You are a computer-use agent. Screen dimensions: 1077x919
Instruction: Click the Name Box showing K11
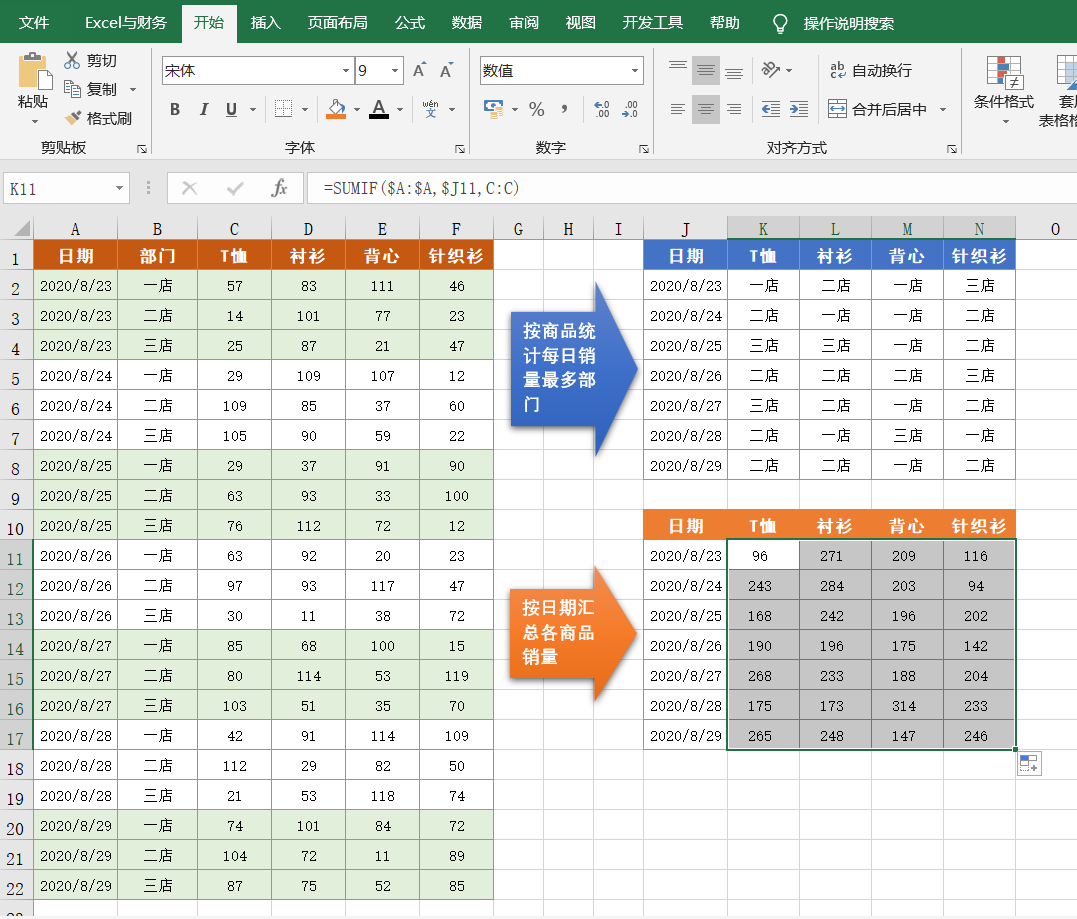pos(59,188)
